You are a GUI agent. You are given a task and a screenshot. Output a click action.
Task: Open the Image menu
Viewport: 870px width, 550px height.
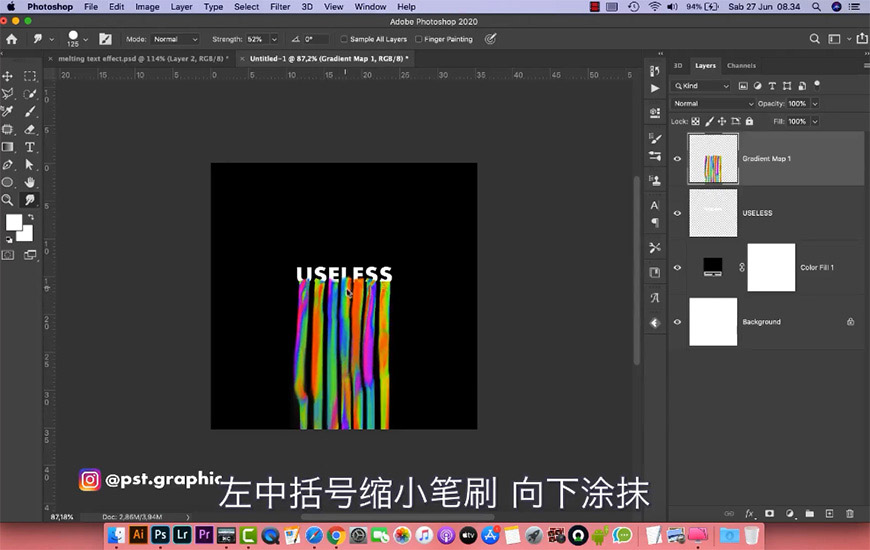pos(147,7)
